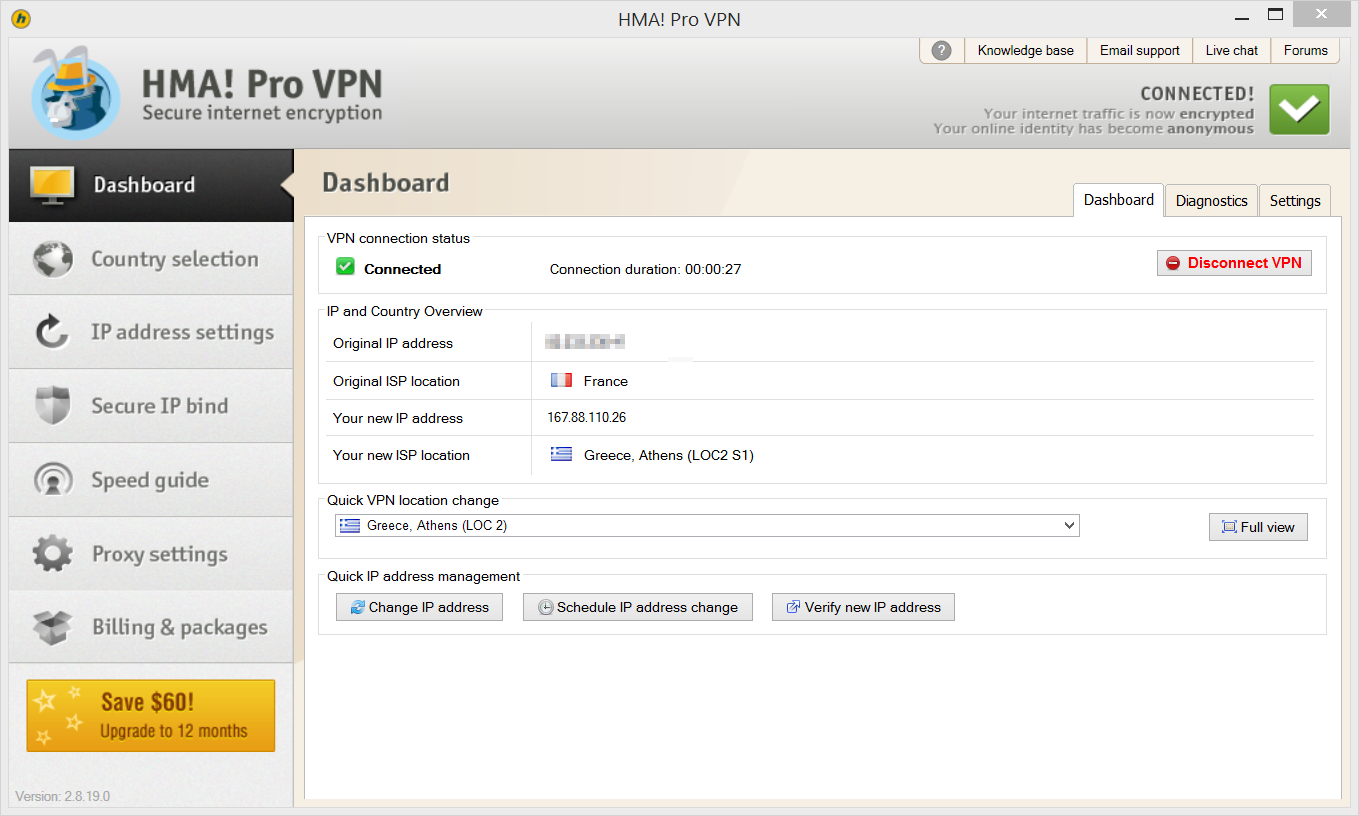Click the small green Connected status check icon

coord(345,267)
